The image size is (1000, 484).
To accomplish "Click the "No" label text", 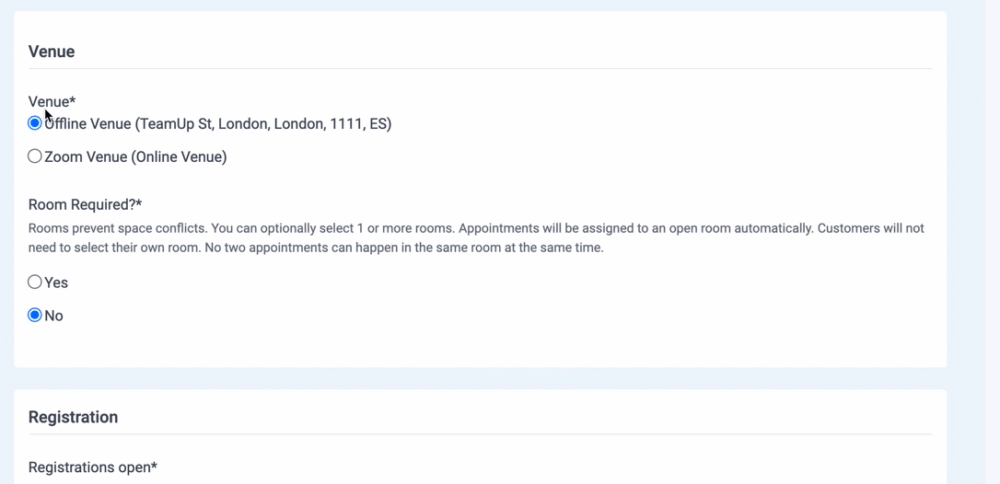I will (54, 316).
